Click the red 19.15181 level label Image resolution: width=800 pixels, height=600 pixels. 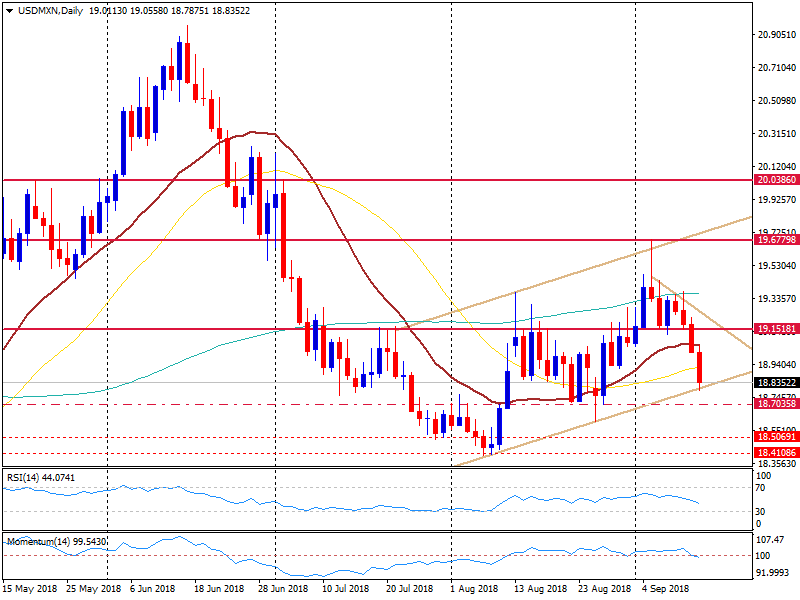(x=776, y=329)
